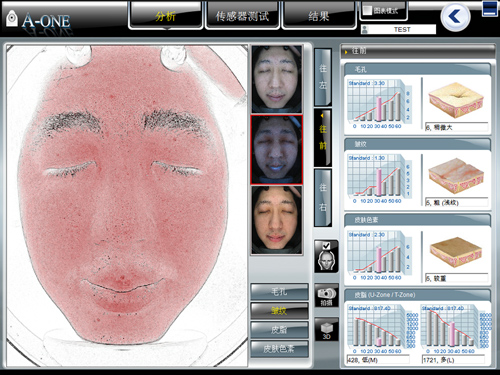
Task: Select the 皮肤色素 analysis button
Action: (279, 349)
